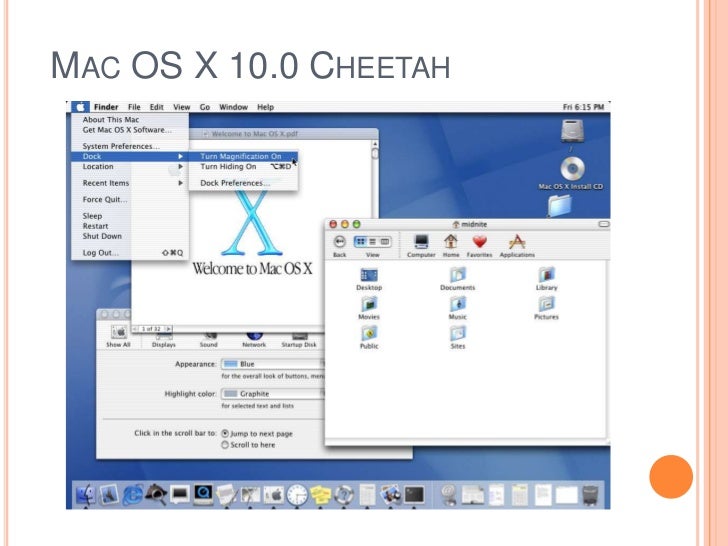Toggle midnite window toolbar pill button
The height and width of the screenshot is (546, 728).
(x=604, y=224)
